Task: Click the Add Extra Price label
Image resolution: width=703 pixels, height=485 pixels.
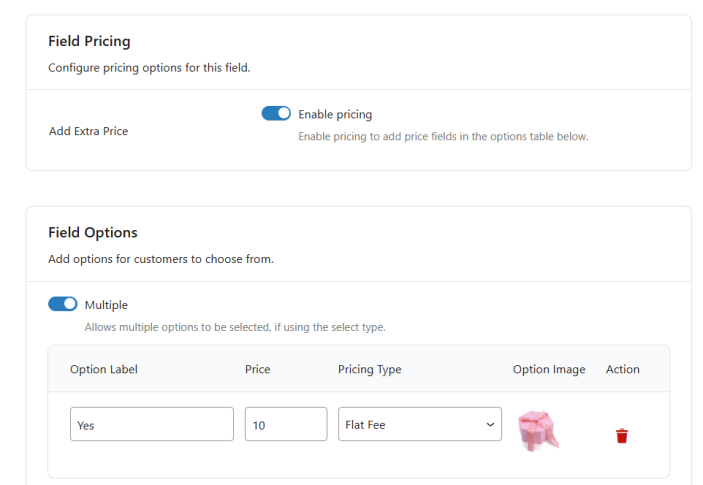Action: 88,131
